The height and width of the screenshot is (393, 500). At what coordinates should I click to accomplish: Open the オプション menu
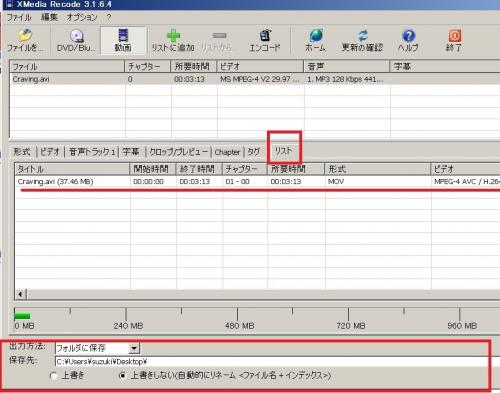coord(82,17)
